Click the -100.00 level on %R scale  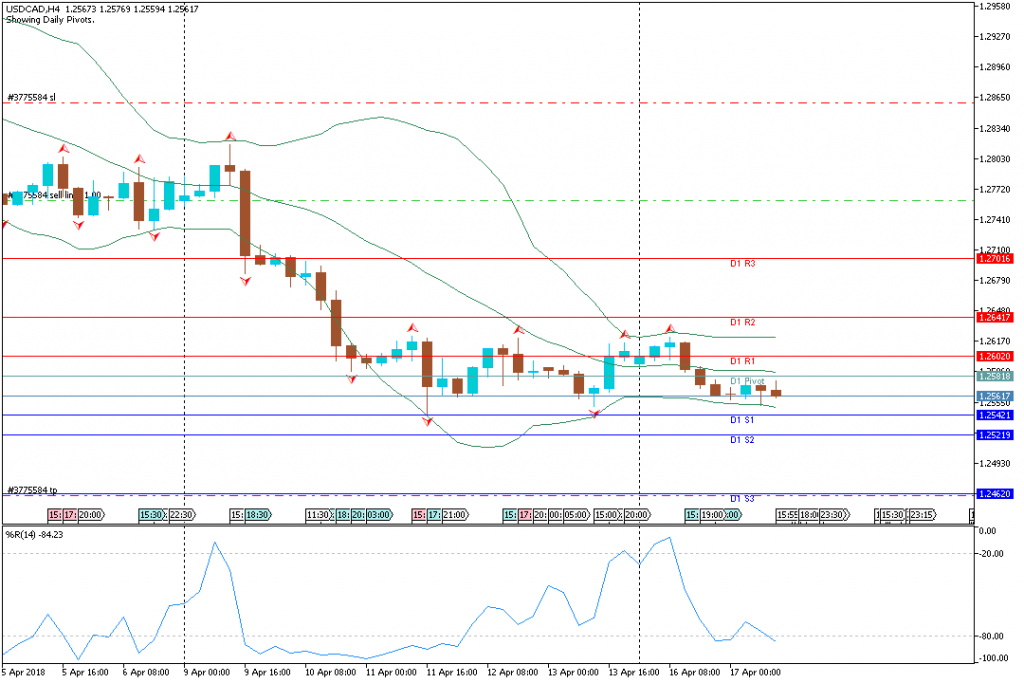(993, 658)
